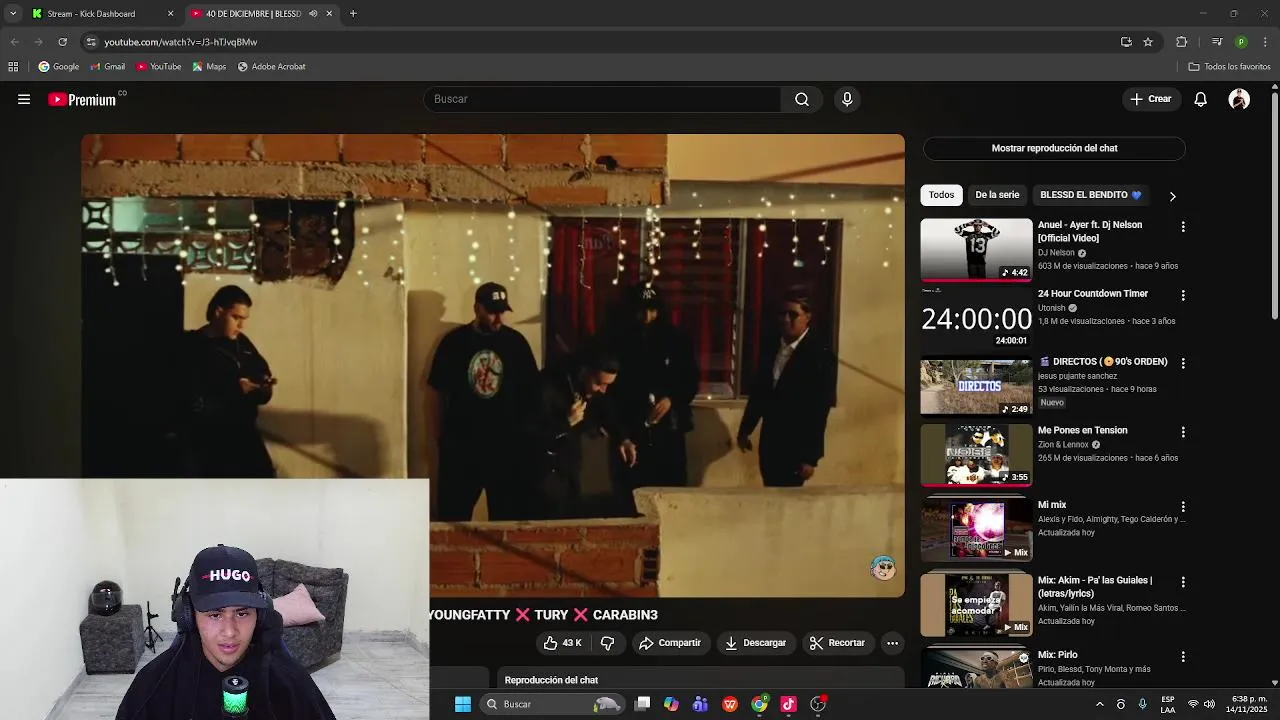Click the Compartir button
The height and width of the screenshot is (720, 1280).
pos(671,643)
